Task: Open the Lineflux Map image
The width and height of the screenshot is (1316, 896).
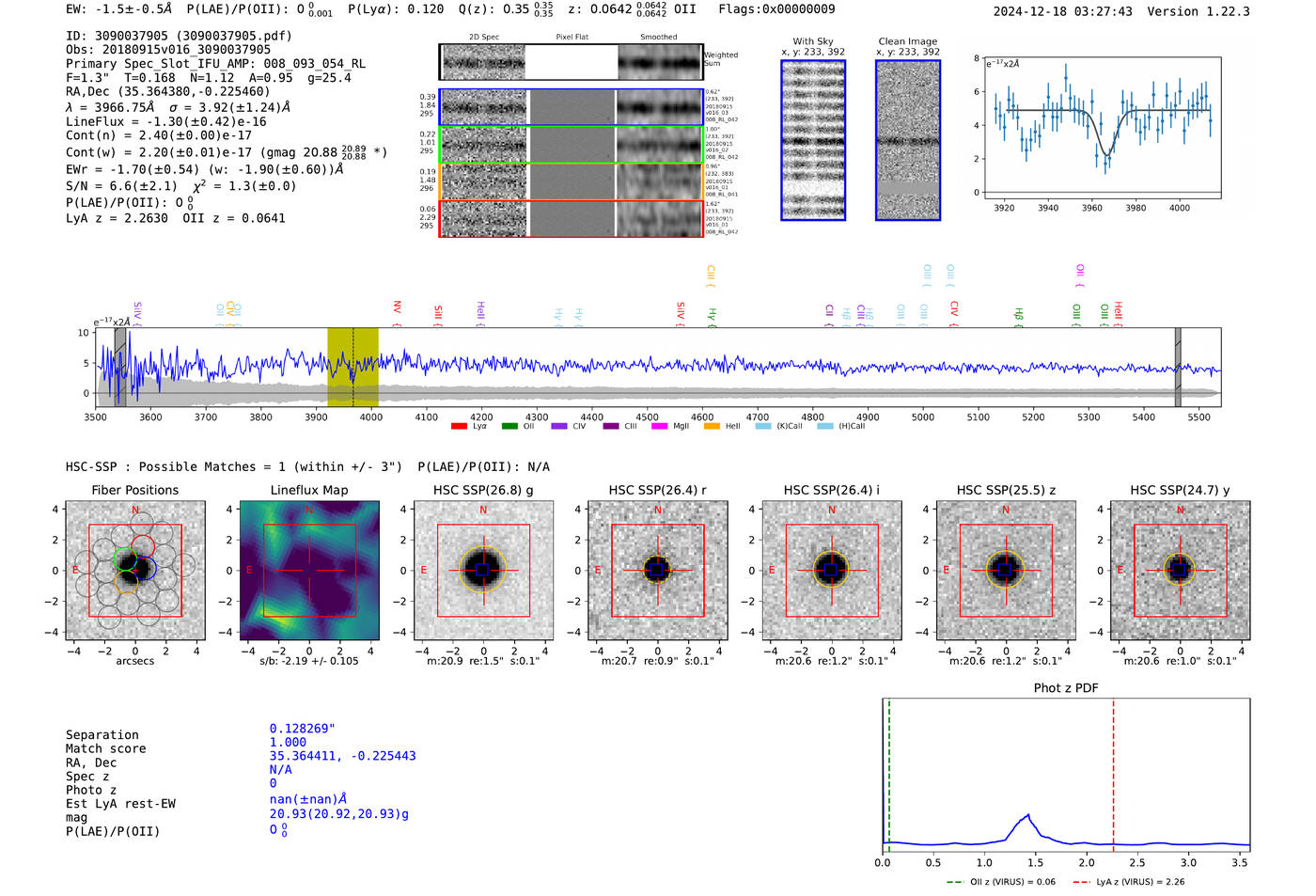Action: pyautogui.click(x=309, y=571)
